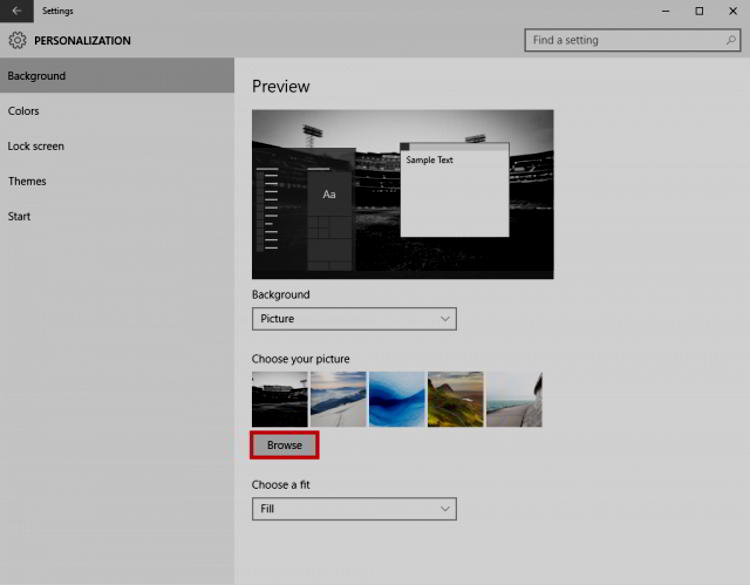Pick the blue abstract wave thumbnail
The width and height of the screenshot is (750, 585).
(397, 399)
